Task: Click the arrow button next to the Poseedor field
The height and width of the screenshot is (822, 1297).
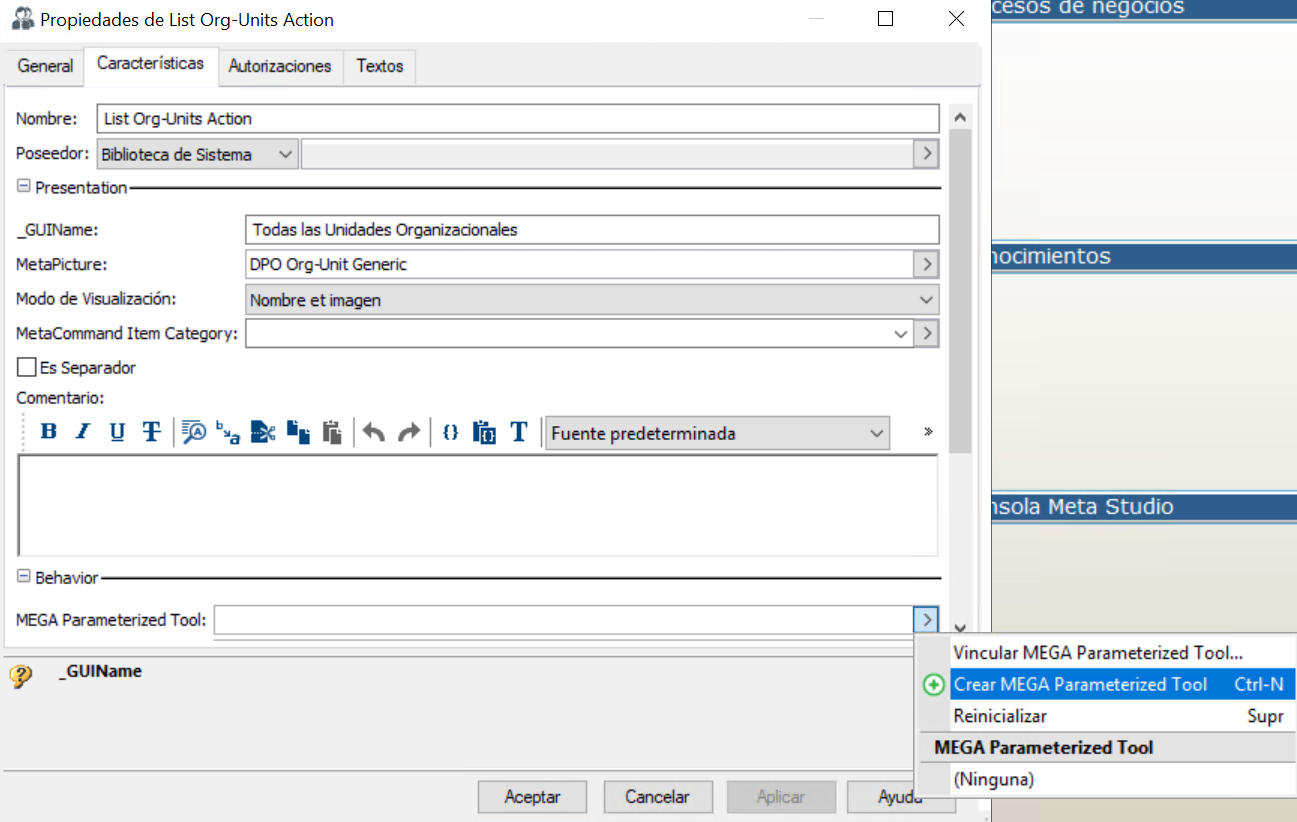Action: pyautogui.click(x=927, y=154)
